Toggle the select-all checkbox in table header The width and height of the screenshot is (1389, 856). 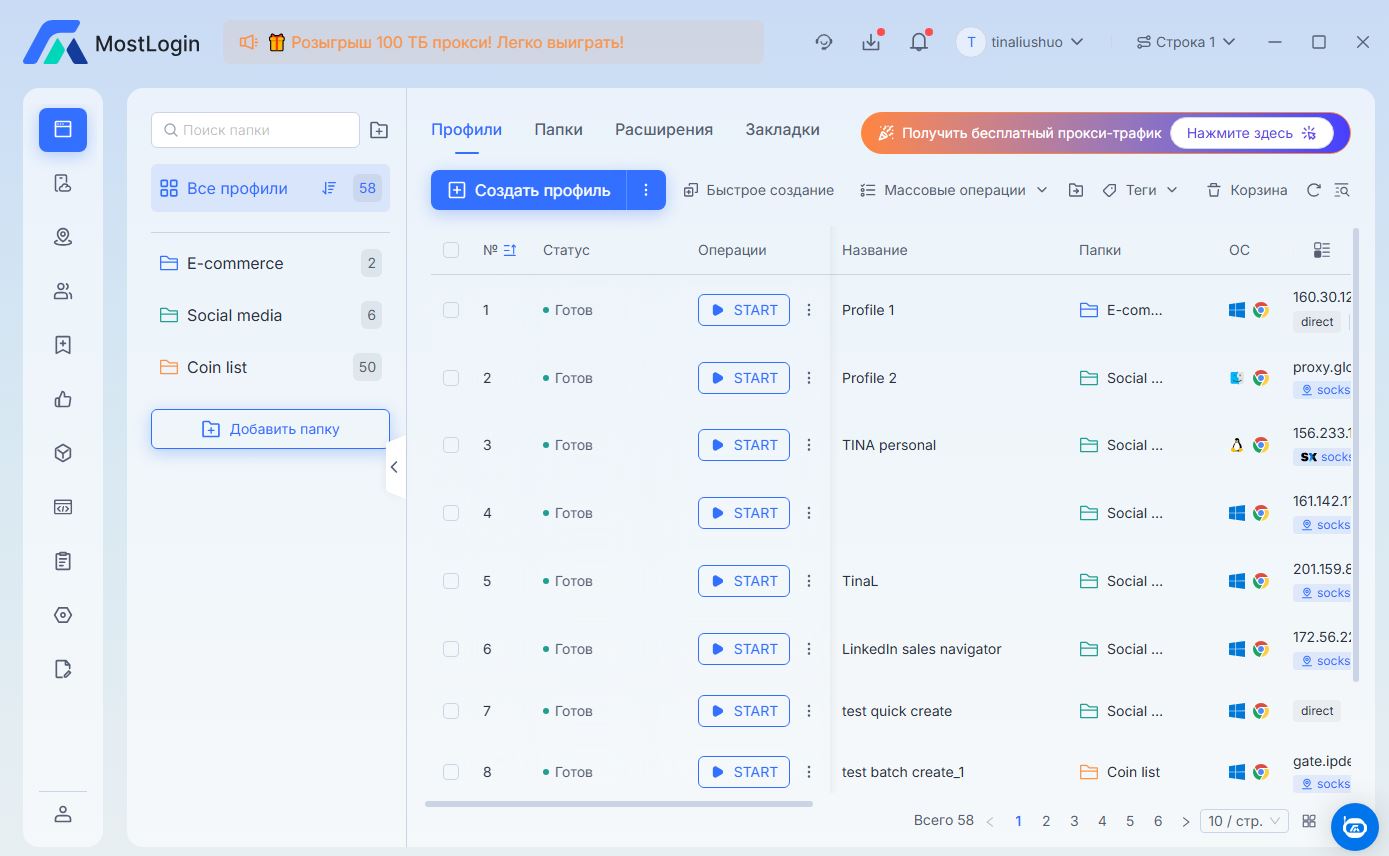[x=451, y=250]
